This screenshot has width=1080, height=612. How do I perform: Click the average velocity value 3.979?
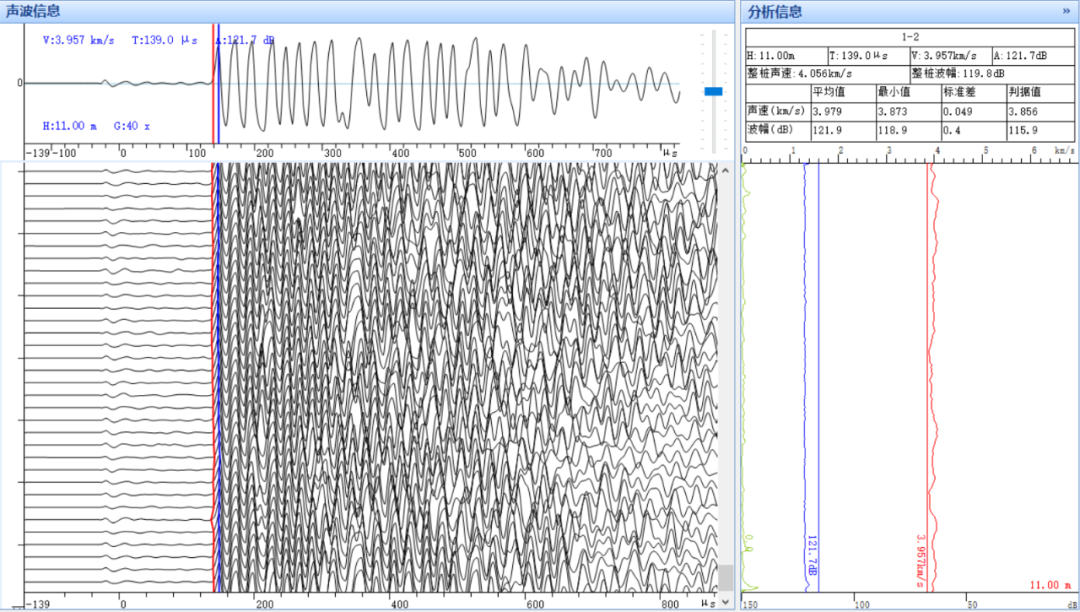tap(844, 111)
